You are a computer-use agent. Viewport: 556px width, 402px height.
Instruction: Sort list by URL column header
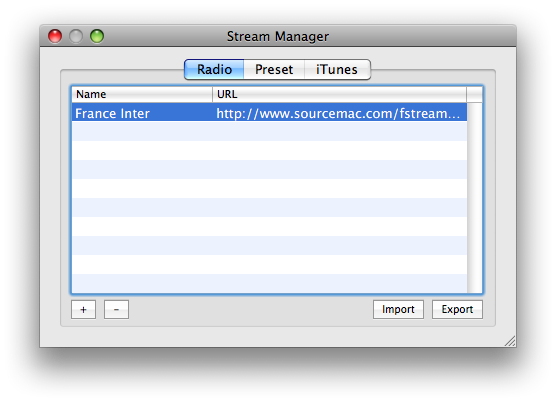coord(339,94)
